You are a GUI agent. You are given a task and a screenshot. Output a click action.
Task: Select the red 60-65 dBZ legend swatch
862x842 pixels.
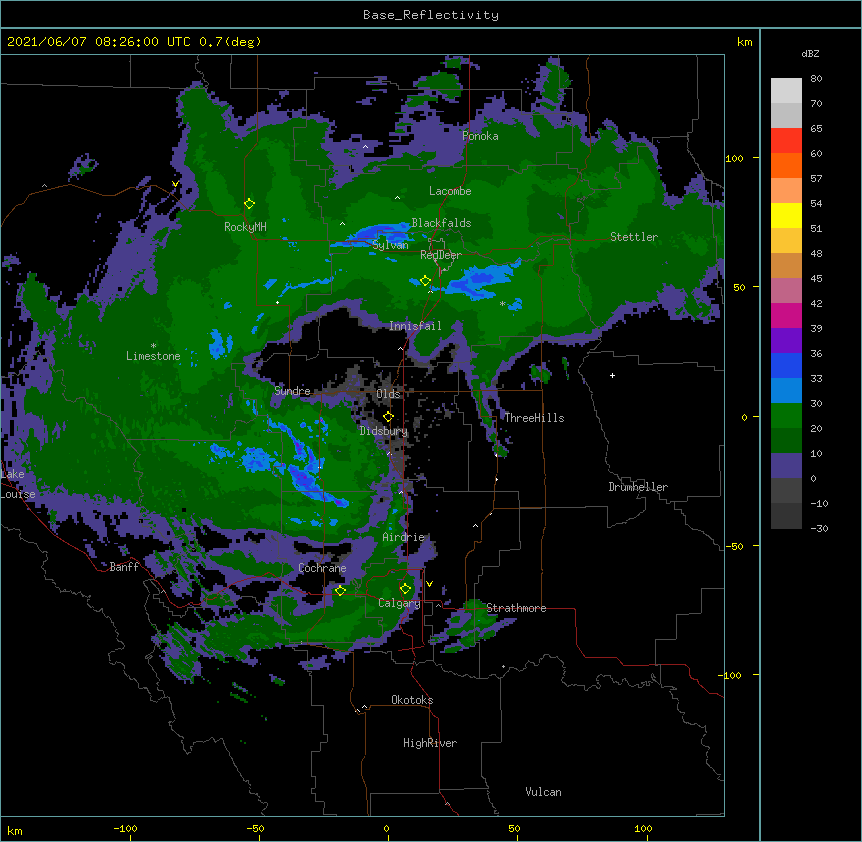click(x=786, y=141)
